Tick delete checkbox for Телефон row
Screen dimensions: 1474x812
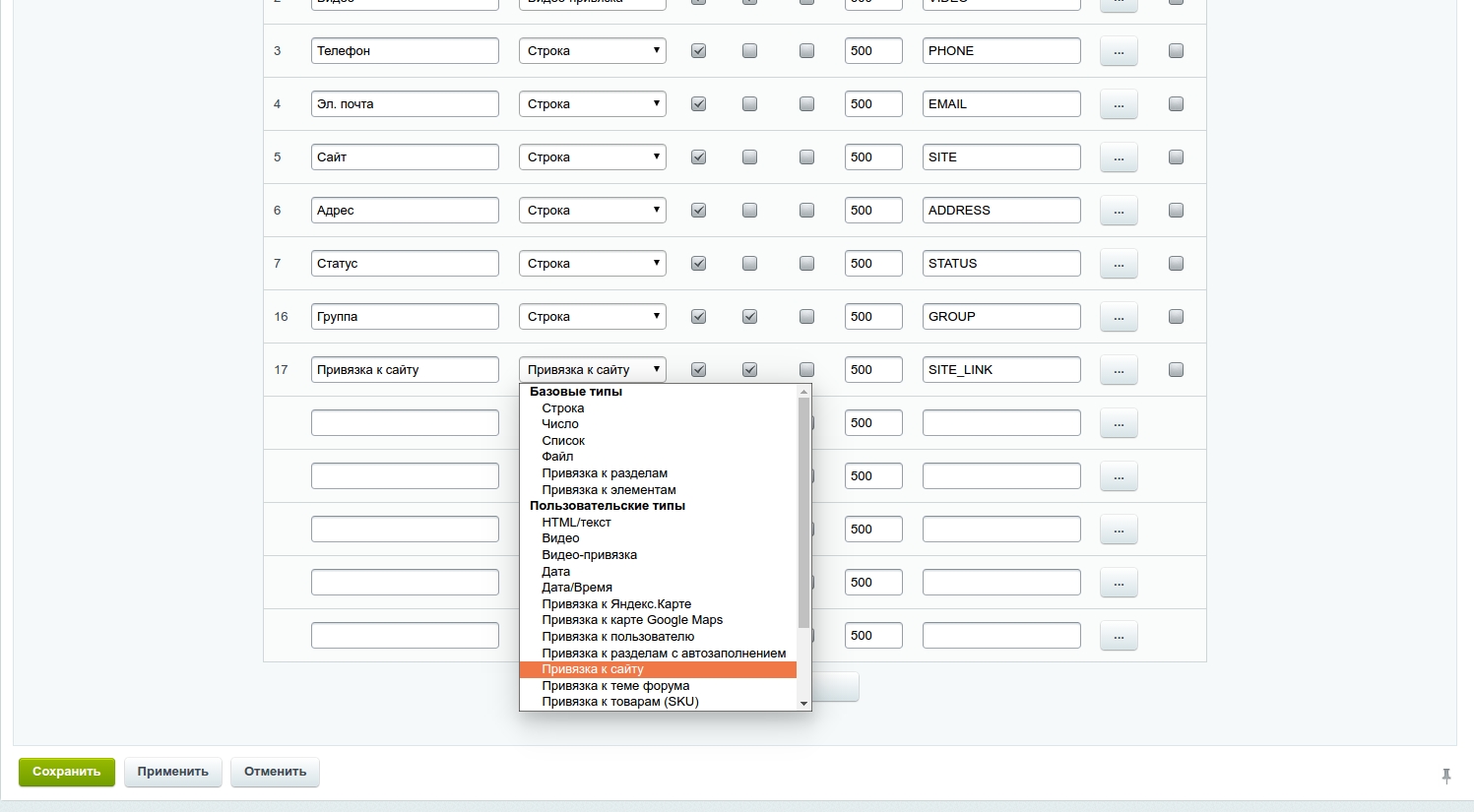[1176, 51]
